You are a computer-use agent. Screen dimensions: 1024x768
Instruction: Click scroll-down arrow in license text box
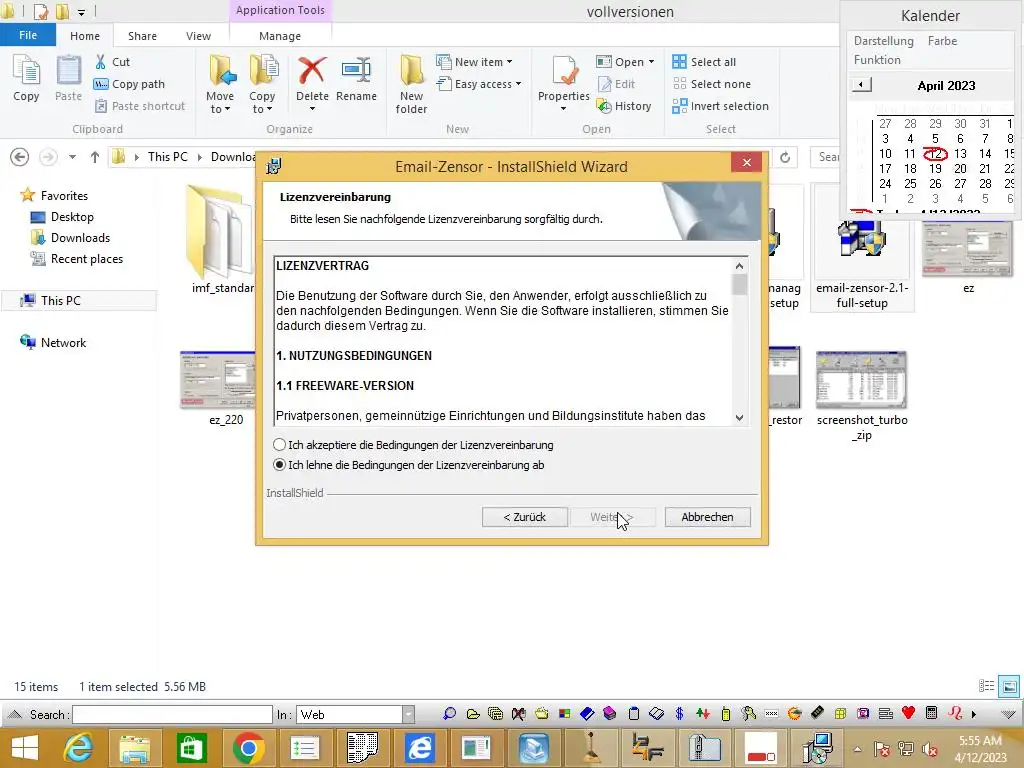point(739,418)
